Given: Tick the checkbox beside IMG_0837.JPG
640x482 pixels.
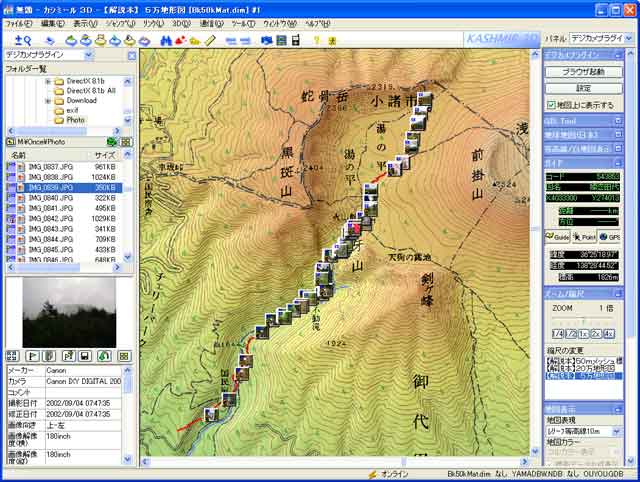Looking at the screenshot, I should point(11,167).
